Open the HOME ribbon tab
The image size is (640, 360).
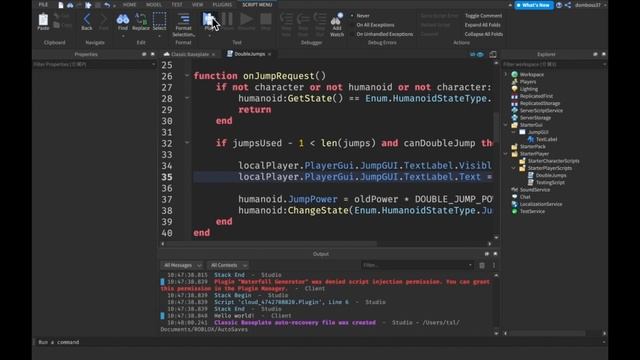pyautogui.click(x=129, y=5)
